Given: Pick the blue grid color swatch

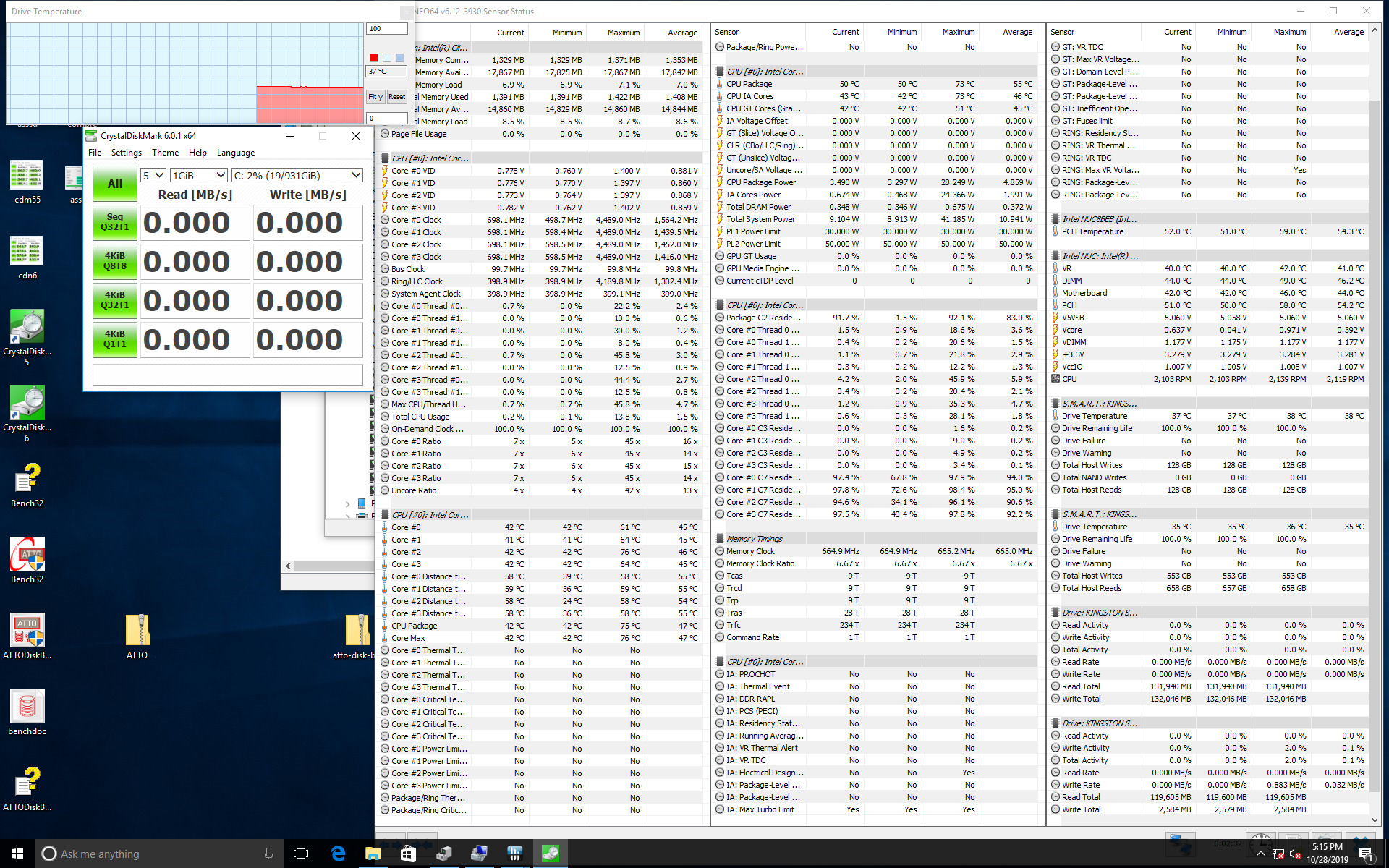Looking at the screenshot, I should click(x=399, y=58).
